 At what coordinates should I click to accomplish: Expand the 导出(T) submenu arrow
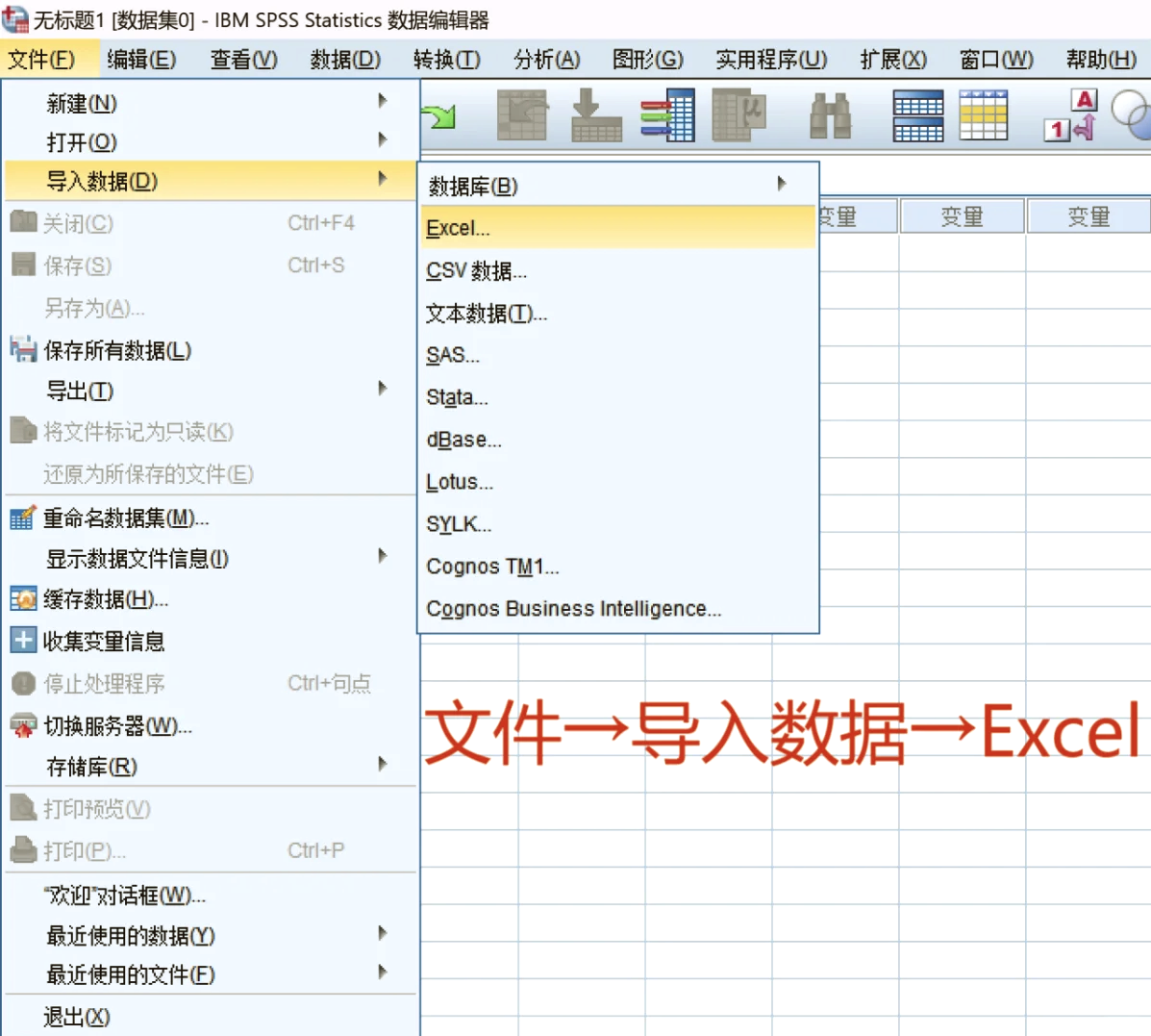[382, 389]
